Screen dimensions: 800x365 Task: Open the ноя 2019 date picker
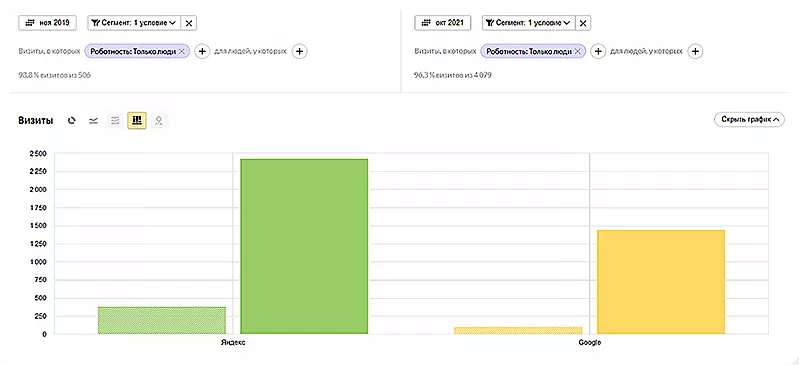pos(47,23)
